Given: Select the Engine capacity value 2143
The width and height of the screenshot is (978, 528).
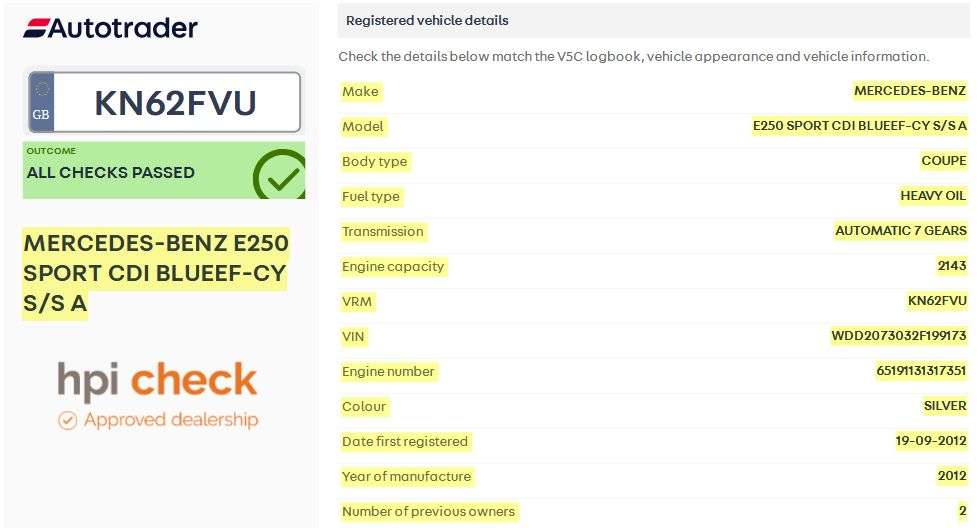Looking at the screenshot, I should [952, 266].
